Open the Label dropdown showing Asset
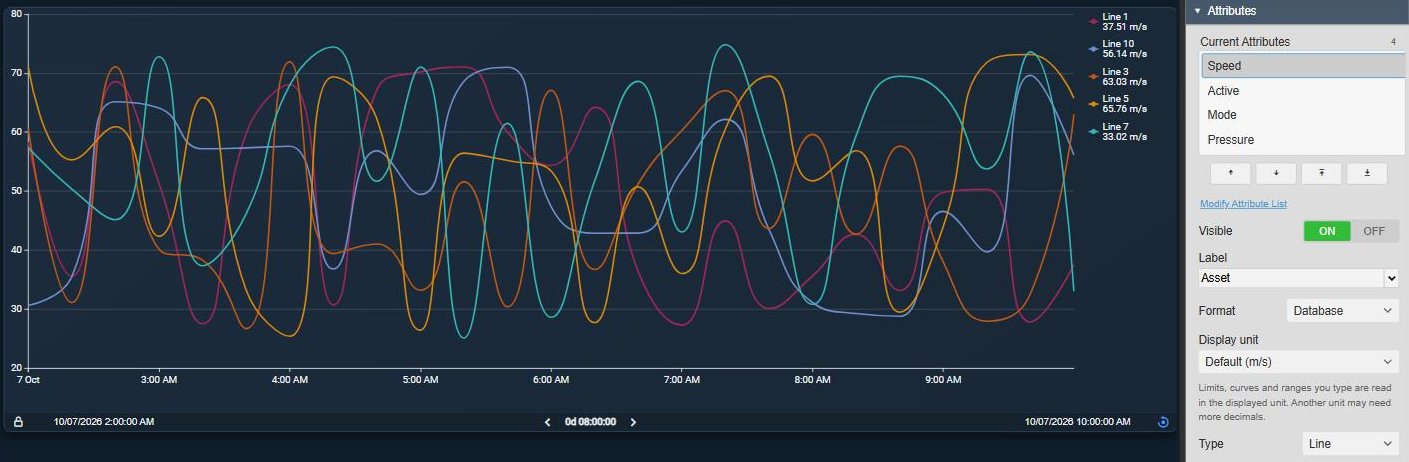 (x=1298, y=278)
